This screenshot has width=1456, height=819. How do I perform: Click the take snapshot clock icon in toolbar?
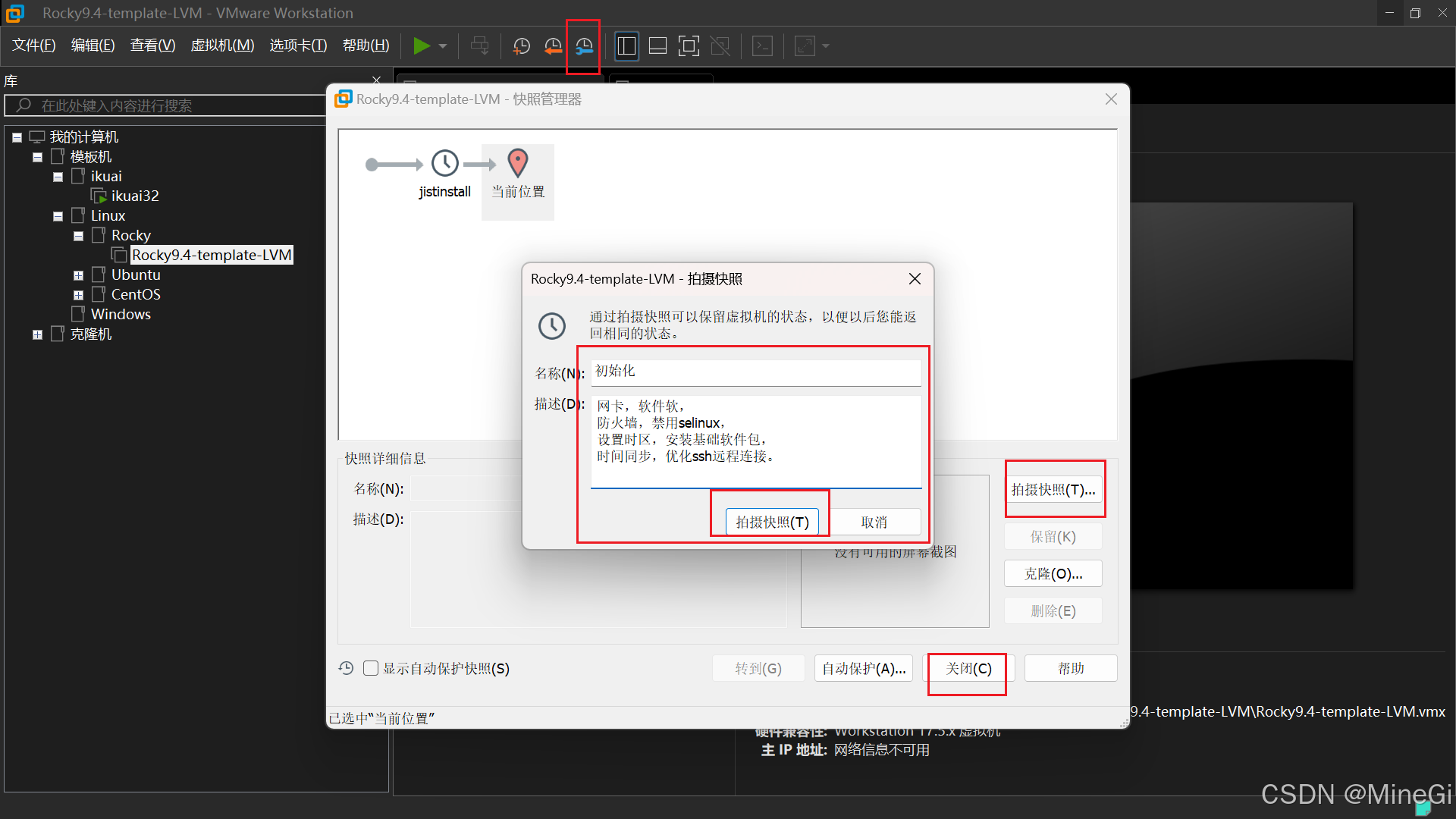(522, 46)
